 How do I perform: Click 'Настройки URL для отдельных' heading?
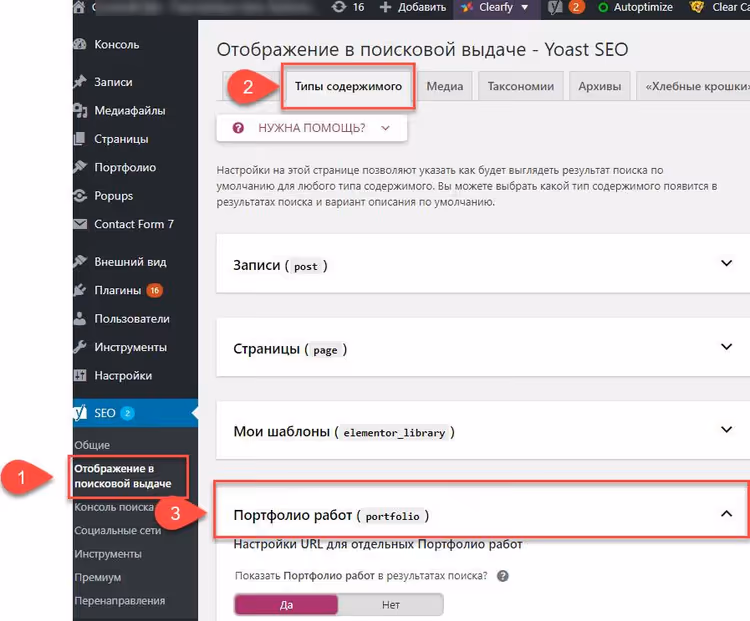(378, 544)
